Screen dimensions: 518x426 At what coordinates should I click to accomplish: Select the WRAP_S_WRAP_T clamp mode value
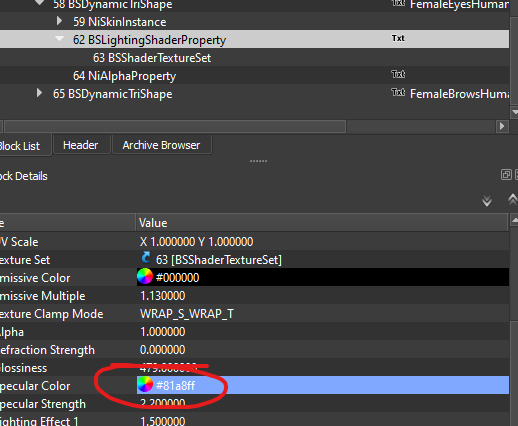[x=187, y=314]
